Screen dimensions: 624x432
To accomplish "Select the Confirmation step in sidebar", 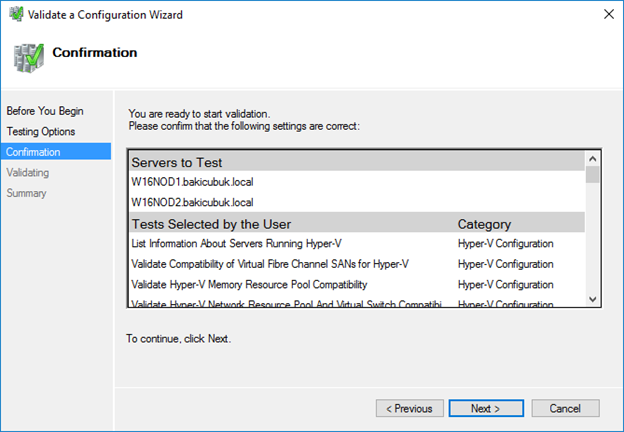I will pos(56,152).
